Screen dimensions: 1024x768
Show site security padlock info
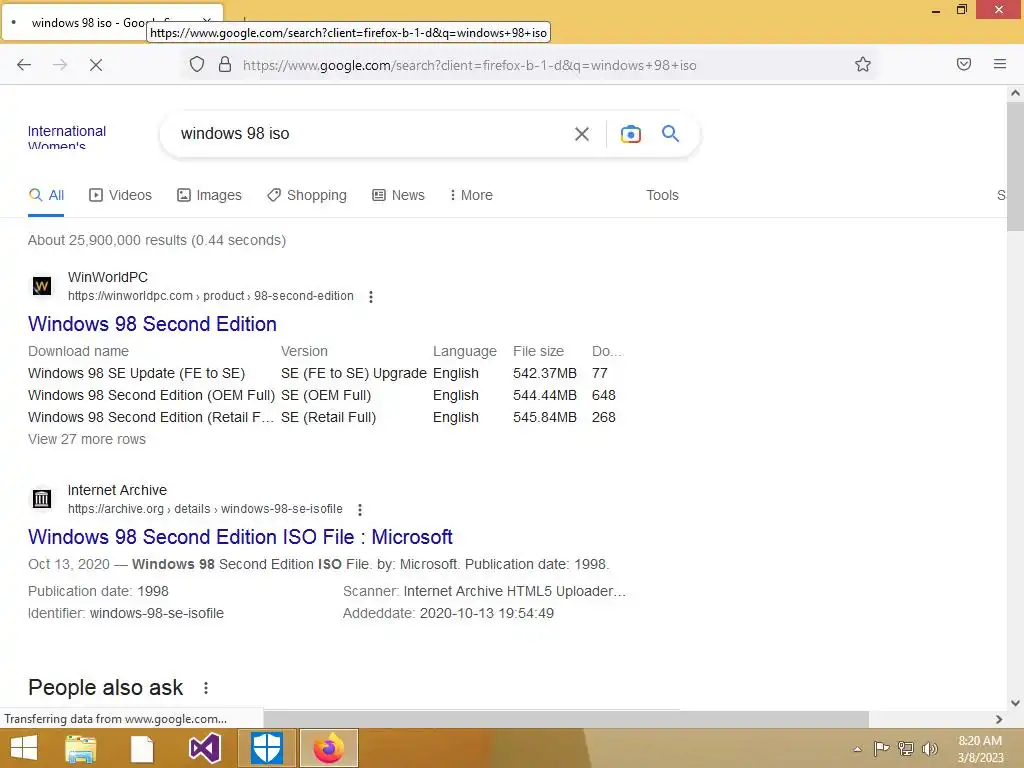coord(225,65)
